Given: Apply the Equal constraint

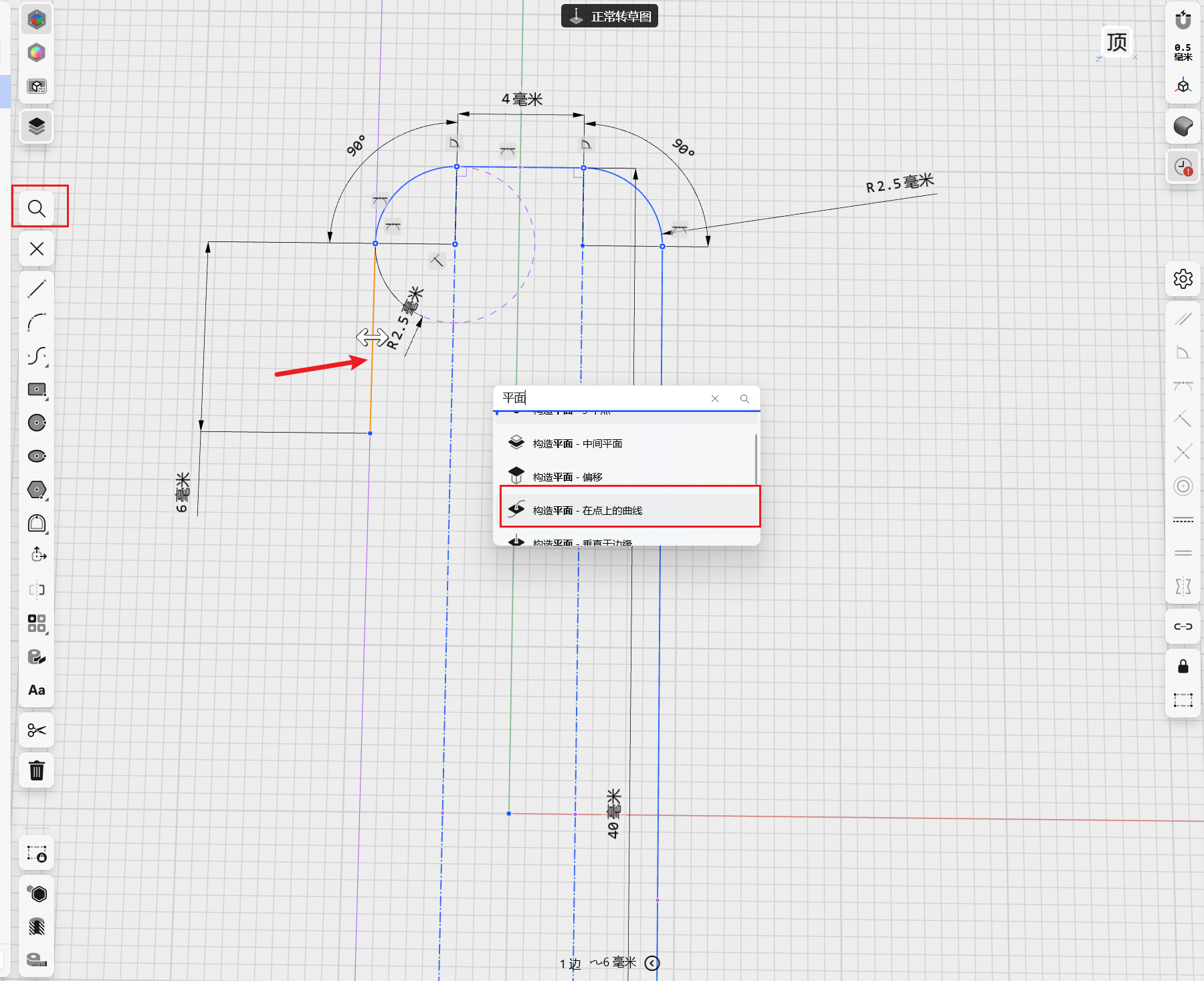Looking at the screenshot, I should [1183, 553].
